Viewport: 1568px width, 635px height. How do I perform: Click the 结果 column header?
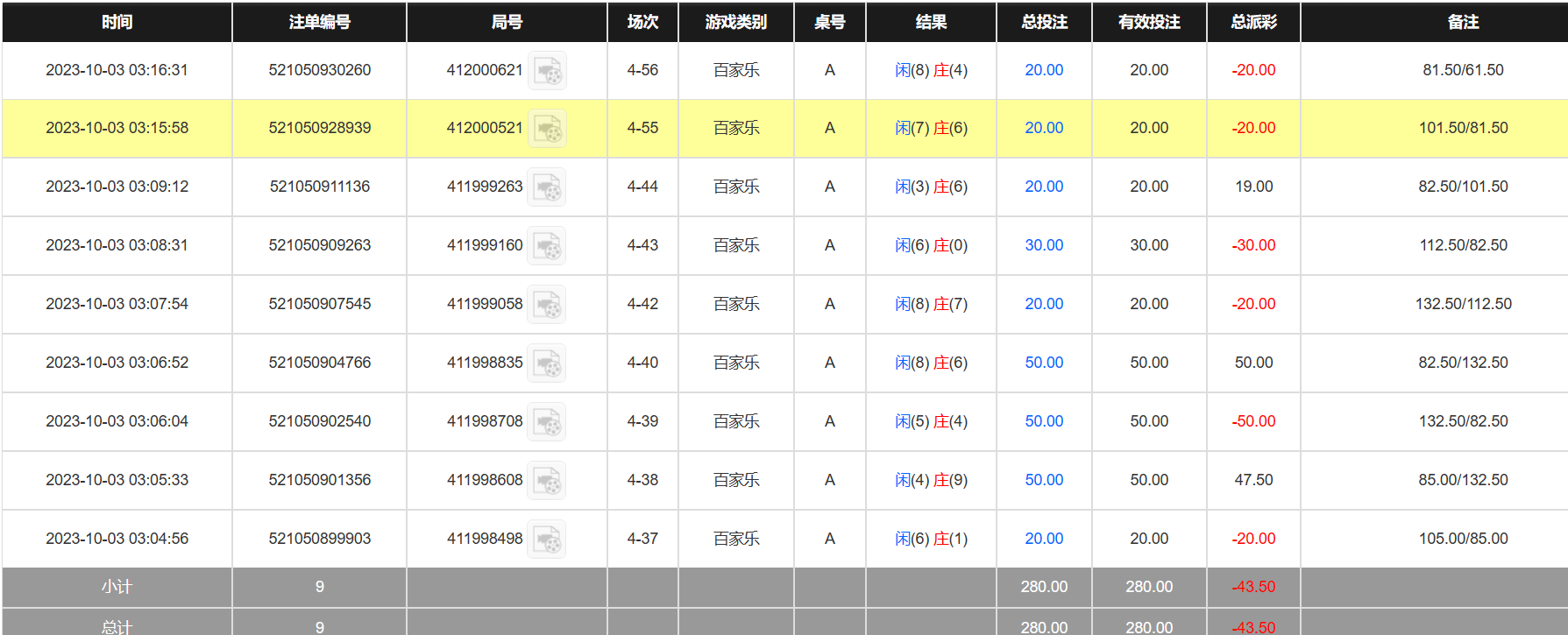tap(931, 22)
